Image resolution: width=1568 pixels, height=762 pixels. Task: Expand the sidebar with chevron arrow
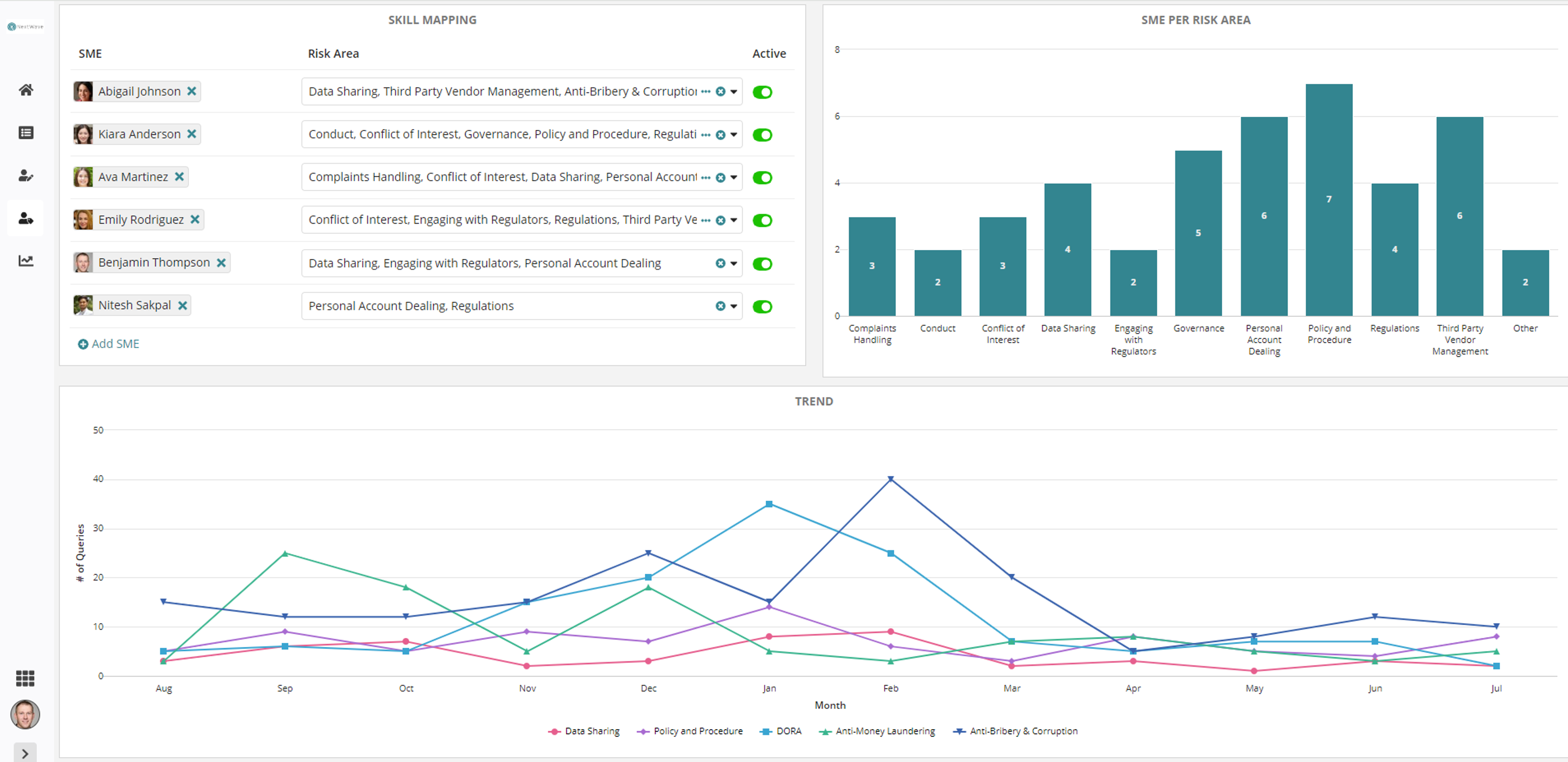pyautogui.click(x=25, y=753)
